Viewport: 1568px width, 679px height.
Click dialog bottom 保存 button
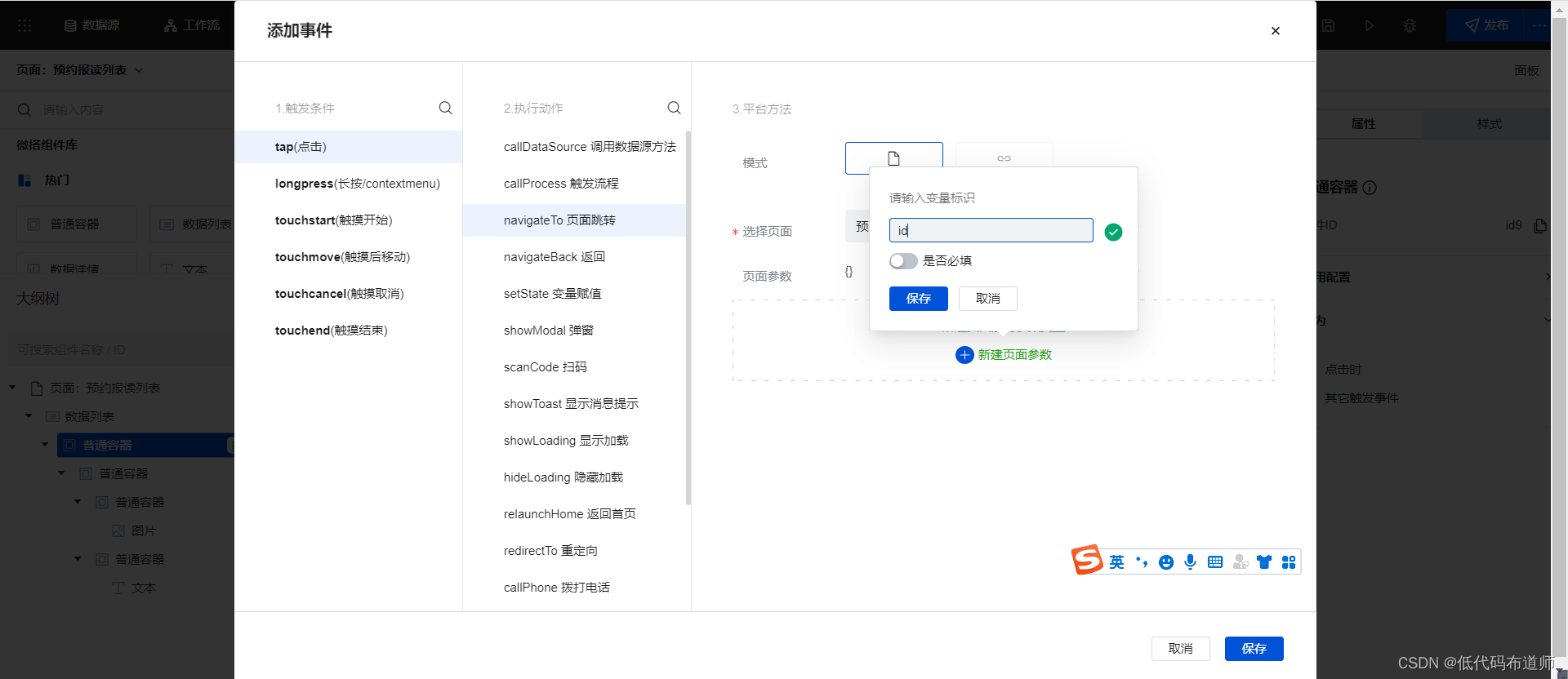pyautogui.click(x=1254, y=649)
